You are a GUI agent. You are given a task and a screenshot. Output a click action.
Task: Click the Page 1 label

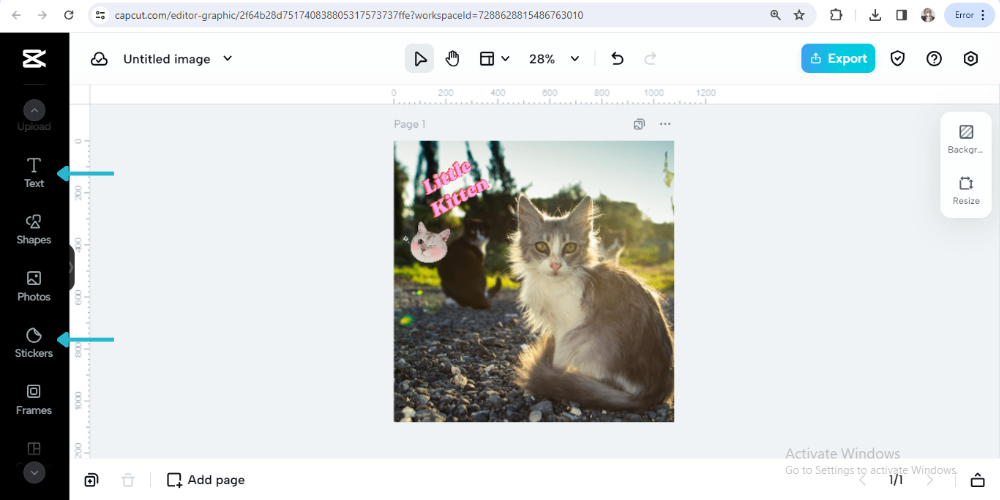tap(409, 124)
